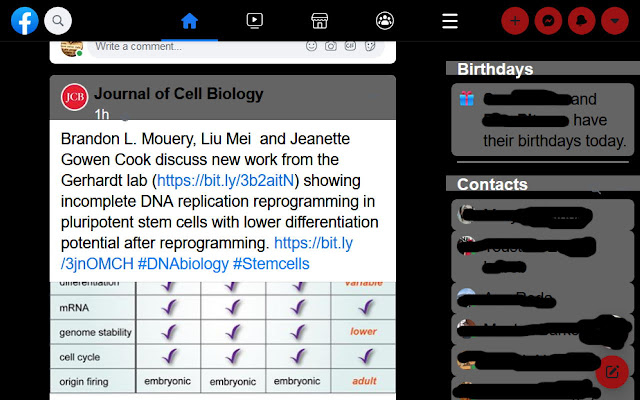Click the Create plus button

[x=515, y=20]
